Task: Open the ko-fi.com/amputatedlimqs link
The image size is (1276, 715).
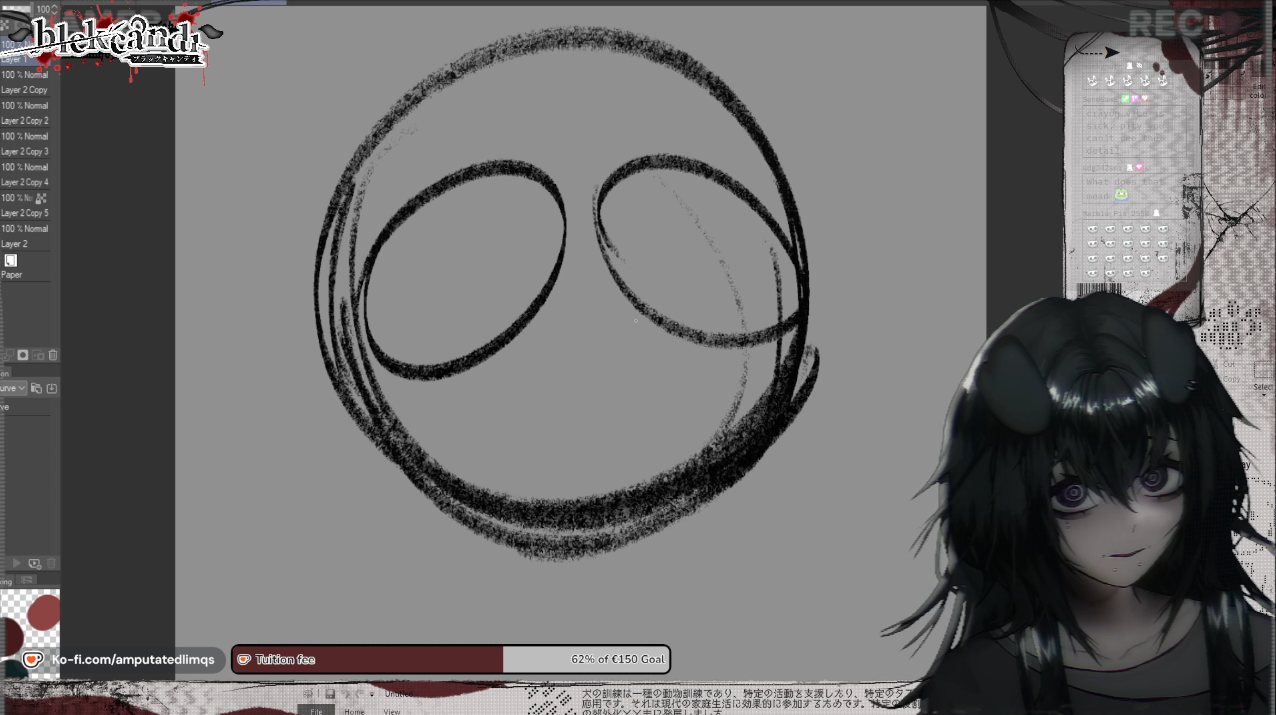Action: coord(132,660)
